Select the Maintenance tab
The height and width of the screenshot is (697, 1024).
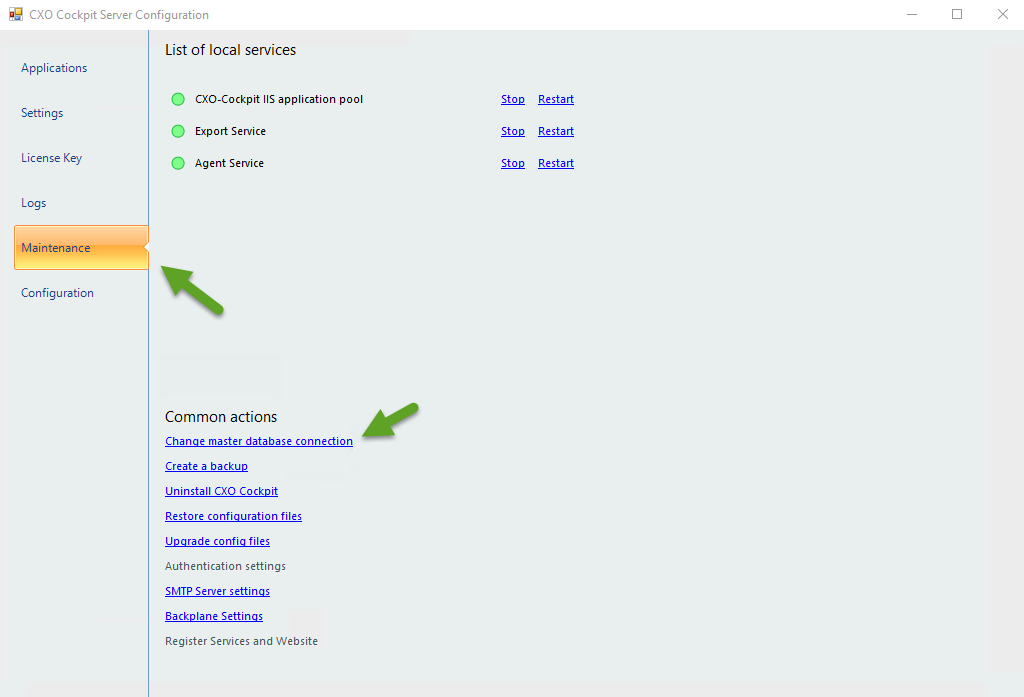[x=81, y=248]
